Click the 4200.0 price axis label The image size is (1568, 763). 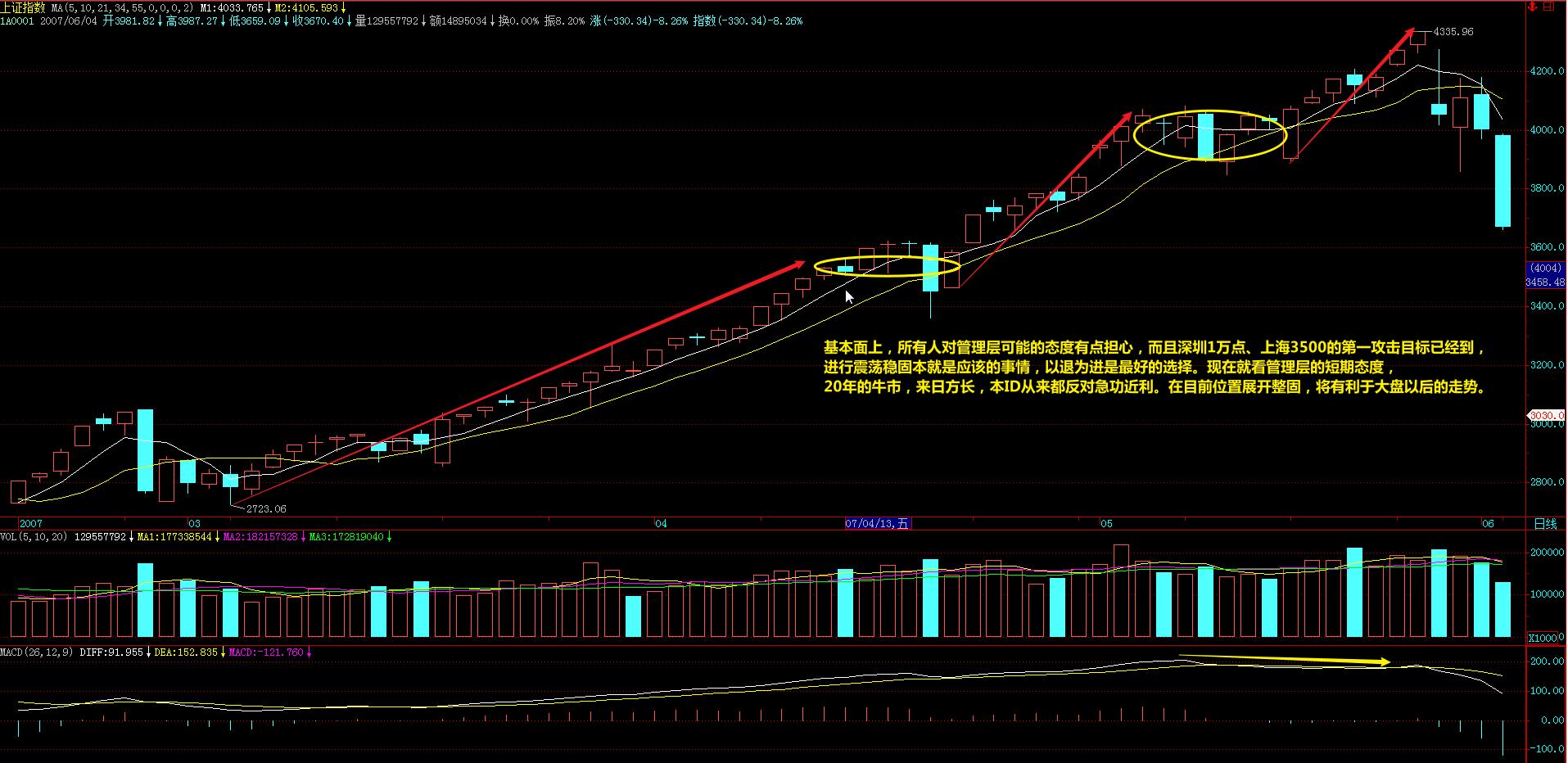1547,71
